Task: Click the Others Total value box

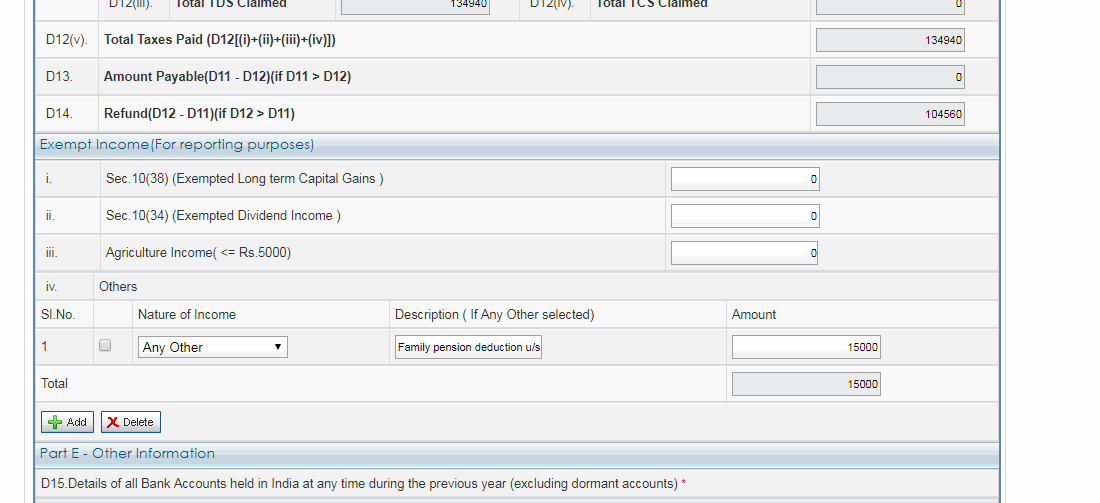Action: click(x=806, y=384)
